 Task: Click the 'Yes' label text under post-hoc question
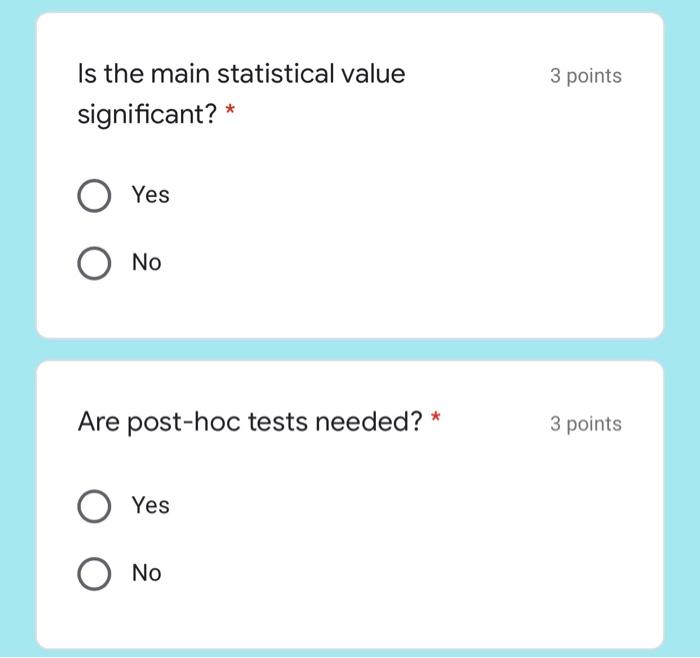151,506
